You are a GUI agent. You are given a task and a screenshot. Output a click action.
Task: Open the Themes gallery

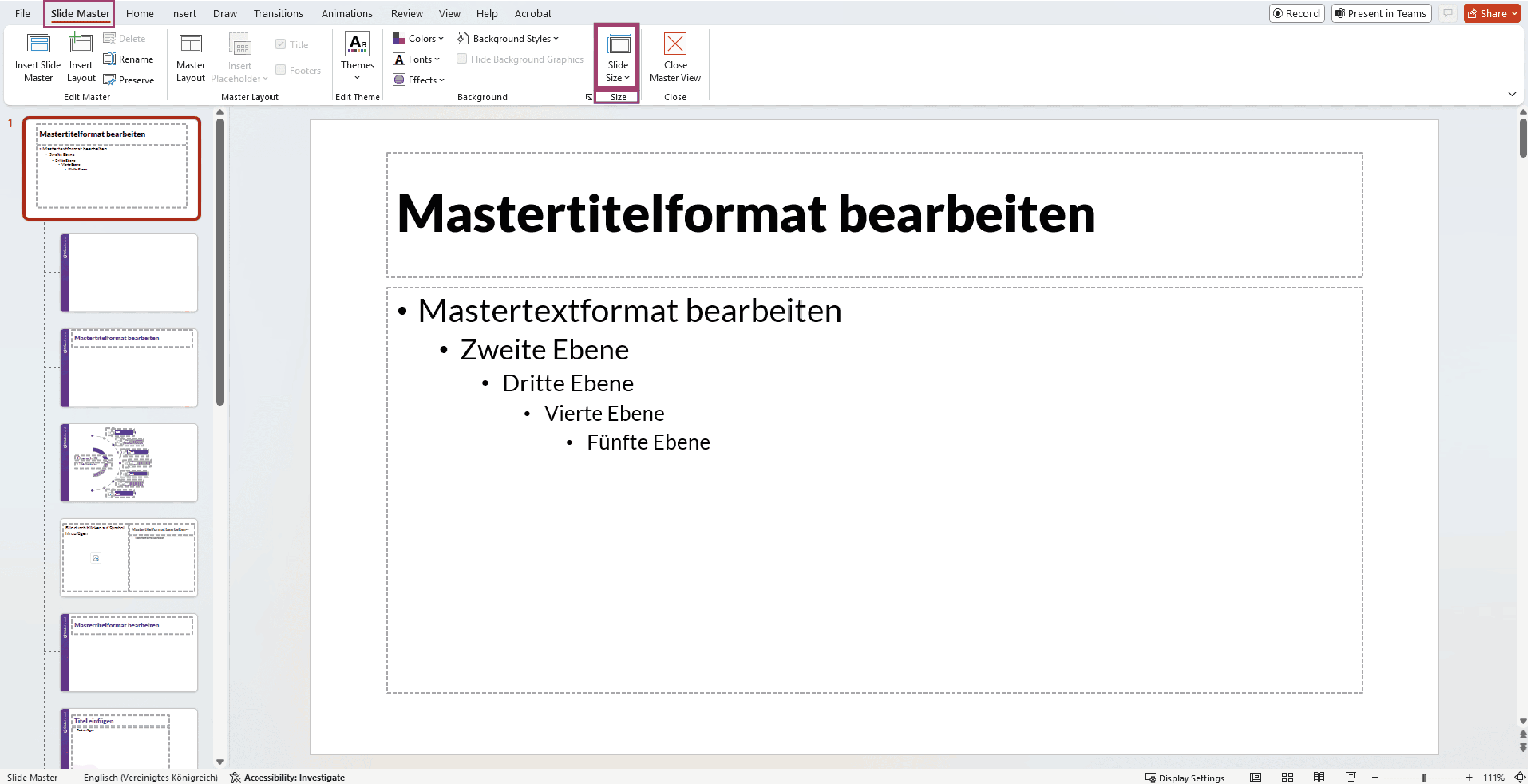tap(357, 57)
